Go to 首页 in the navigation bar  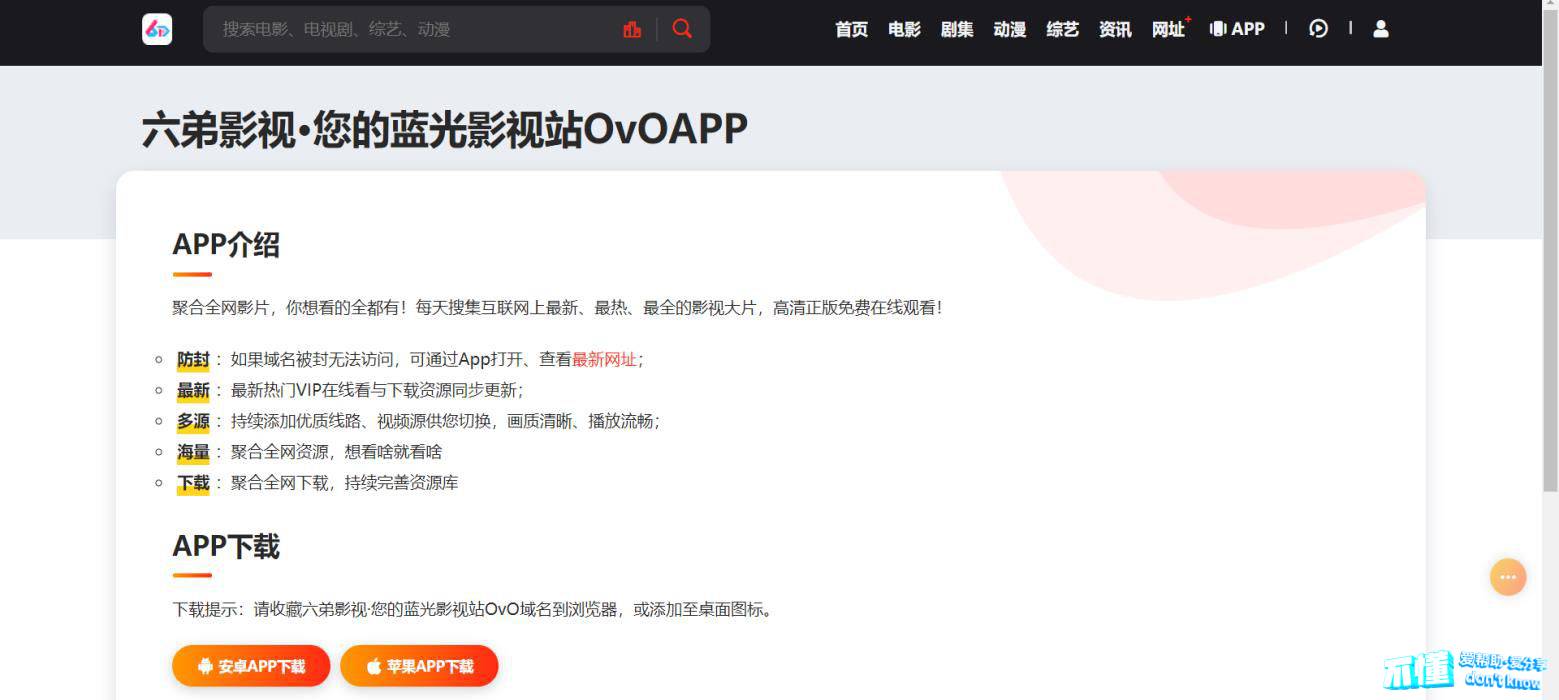[x=851, y=29]
